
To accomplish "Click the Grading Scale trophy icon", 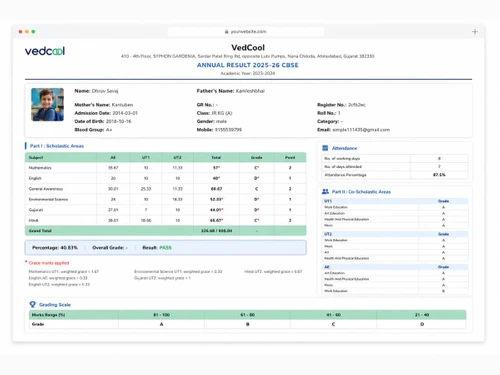I will 33,304.
